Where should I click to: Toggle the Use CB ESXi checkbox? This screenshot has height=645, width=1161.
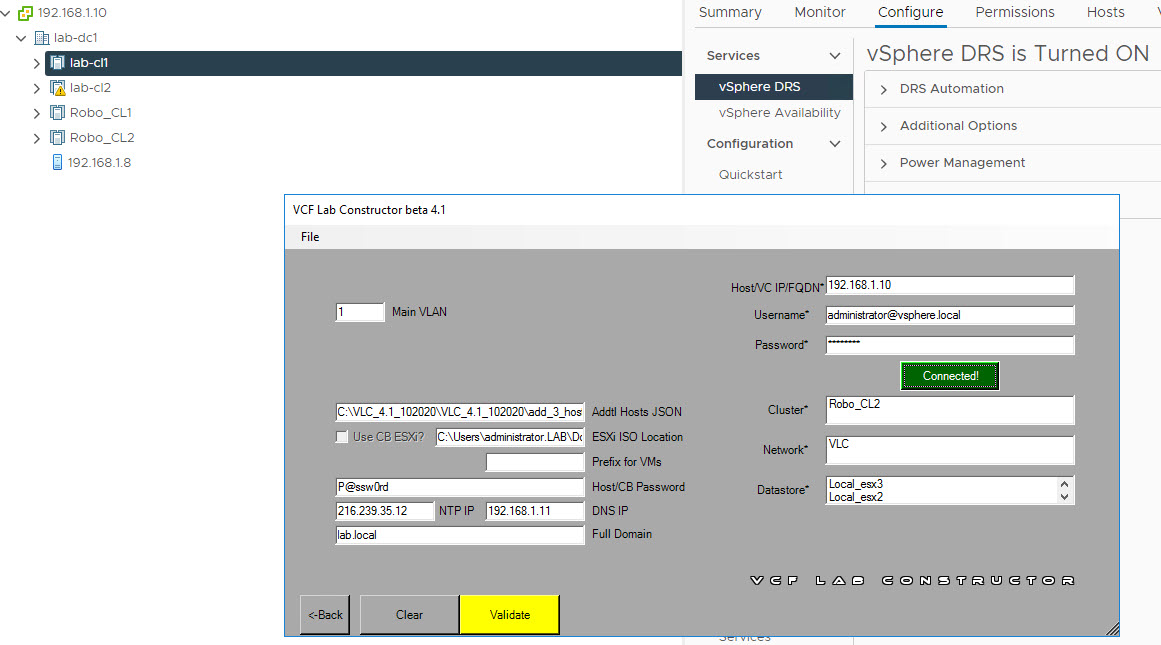[342, 437]
